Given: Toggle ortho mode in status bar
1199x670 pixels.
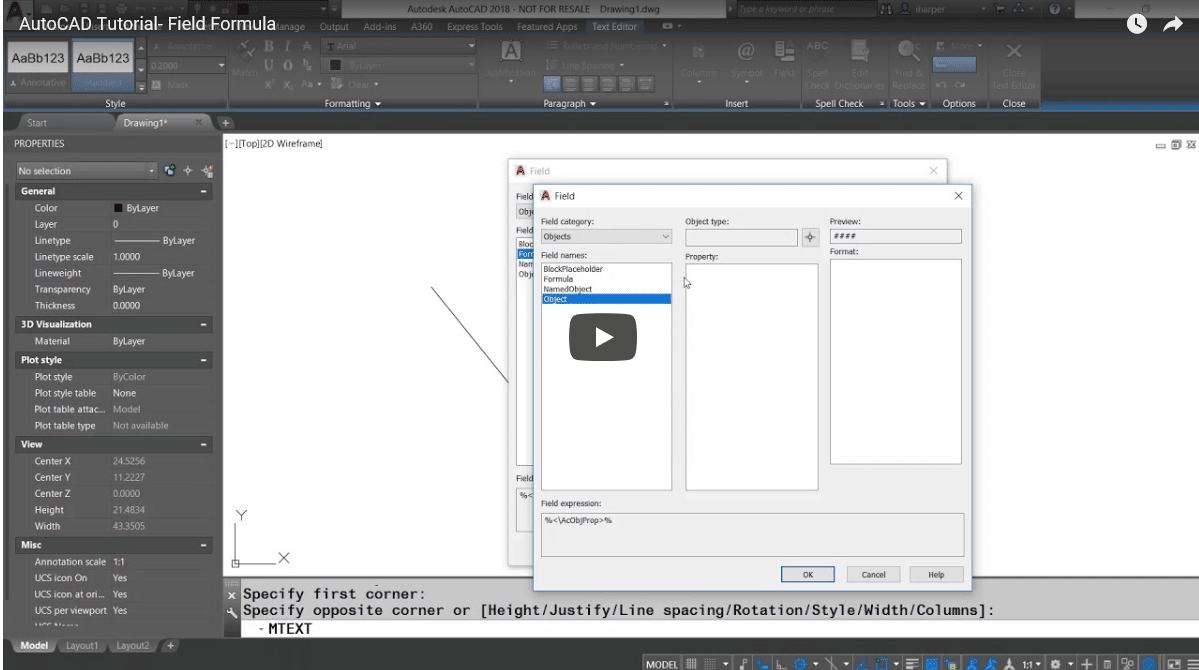Looking at the screenshot, I should point(781,664).
